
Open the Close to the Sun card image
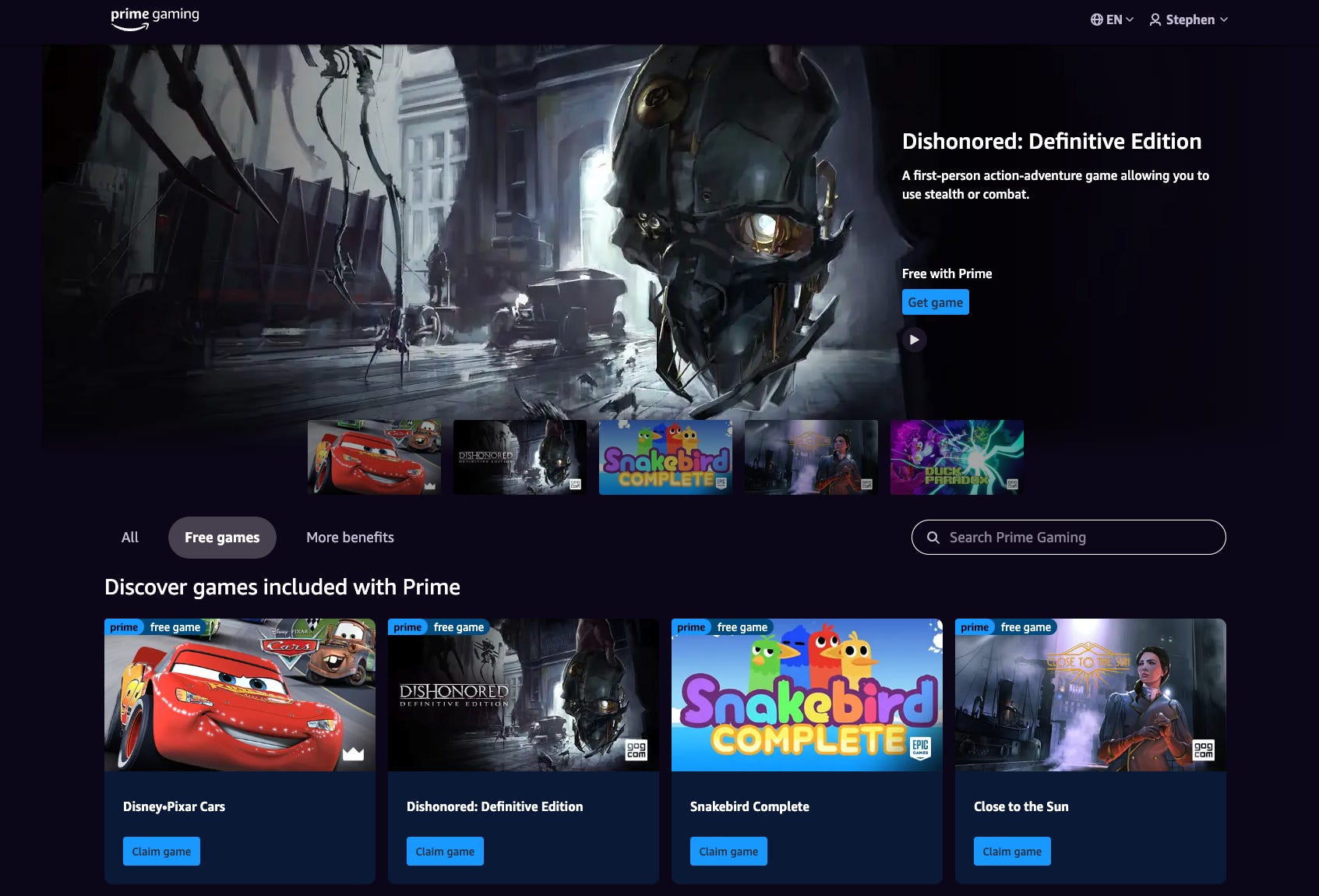pos(1091,695)
